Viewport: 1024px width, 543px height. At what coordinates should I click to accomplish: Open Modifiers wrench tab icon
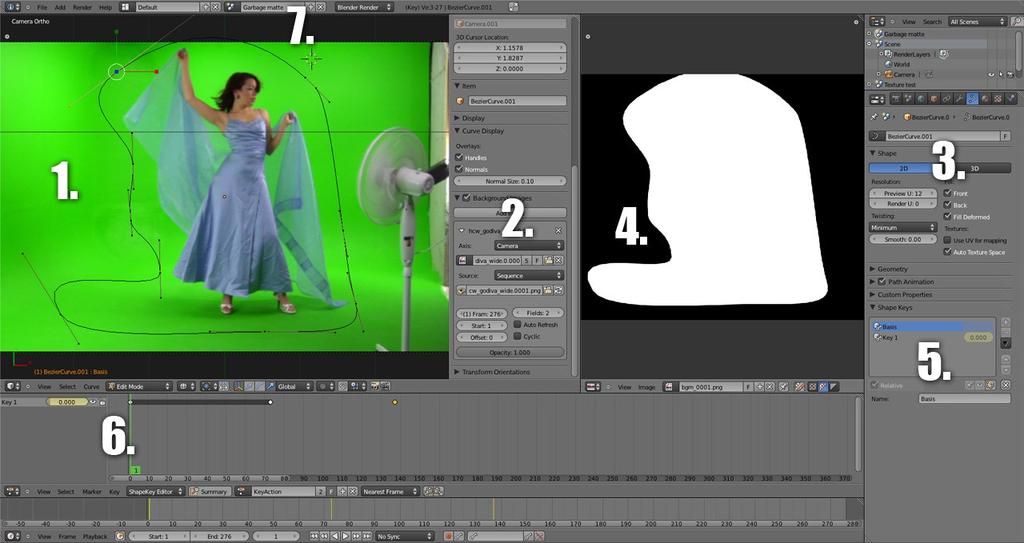(959, 99)
